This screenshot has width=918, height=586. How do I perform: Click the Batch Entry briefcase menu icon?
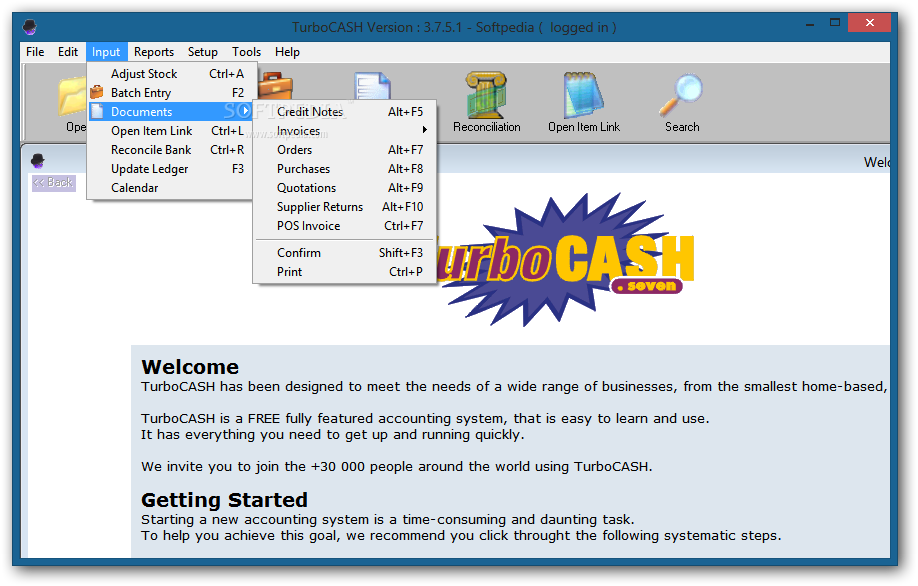click(x=97, y=92)
